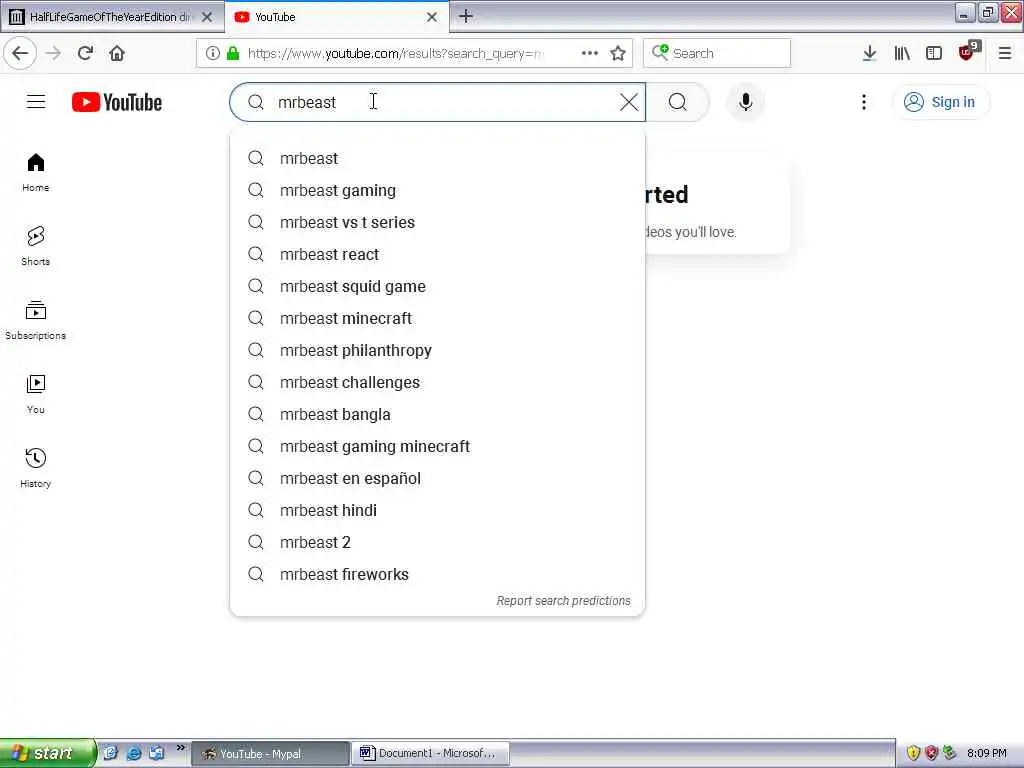The height and width of the screenshot is (768, 1024).
Task: Select 'mrbeast bangla' suggestion
Action: click(x=438, y=414)
